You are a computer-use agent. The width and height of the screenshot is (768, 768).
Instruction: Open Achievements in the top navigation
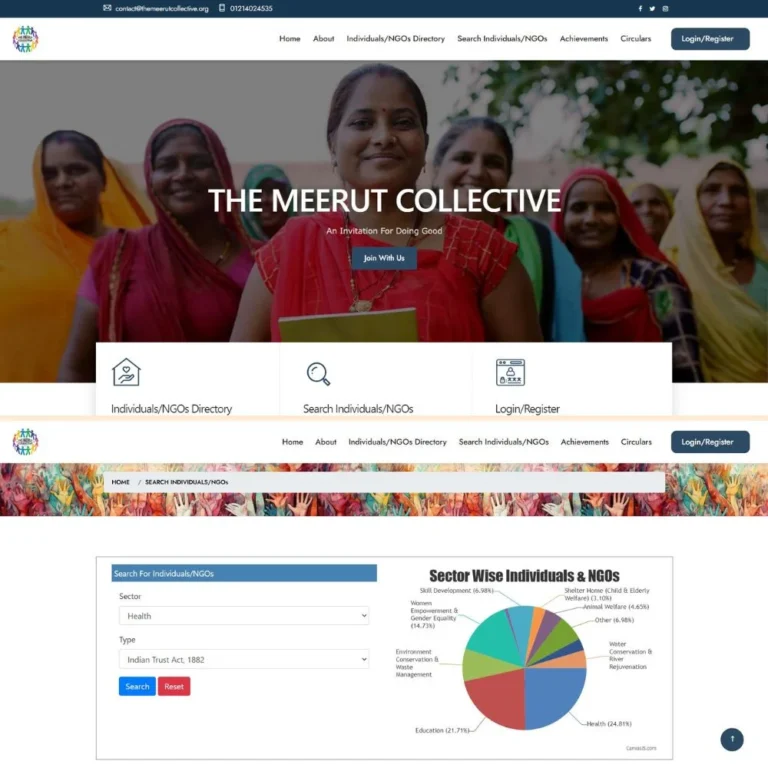[583, 39]
